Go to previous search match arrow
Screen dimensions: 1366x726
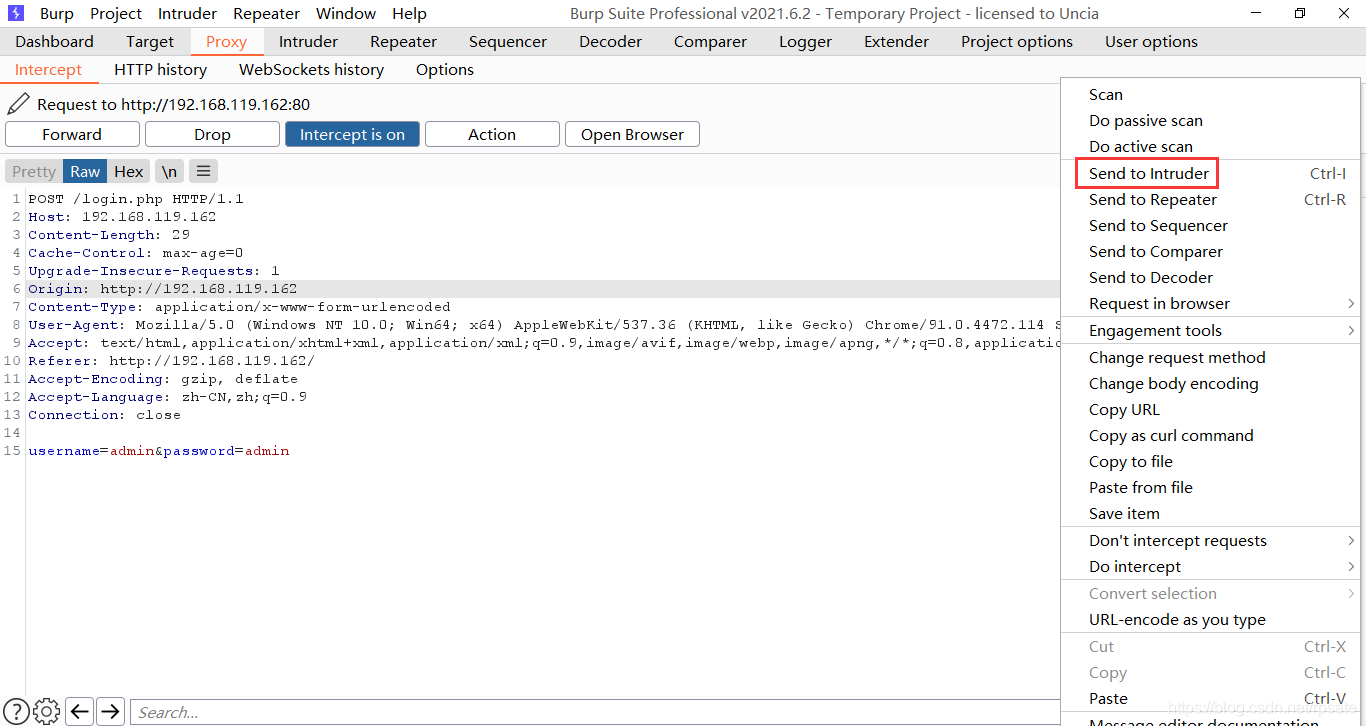(x=80, y=711)
